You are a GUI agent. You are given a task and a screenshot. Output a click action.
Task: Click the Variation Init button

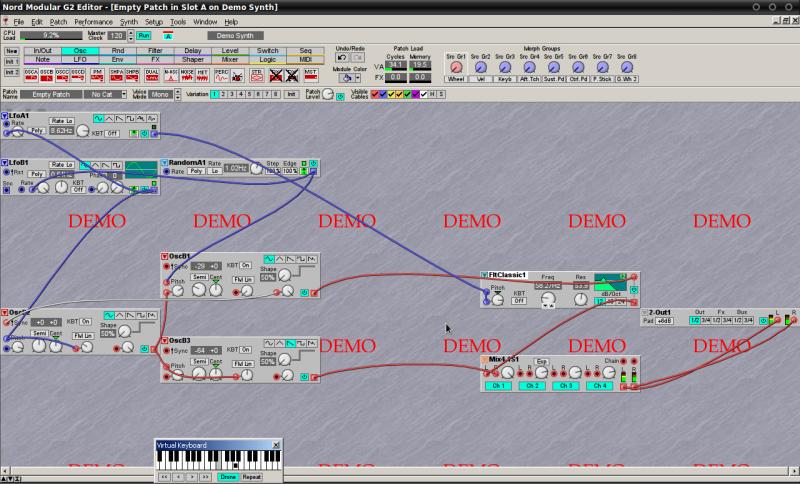pos(291,94)
